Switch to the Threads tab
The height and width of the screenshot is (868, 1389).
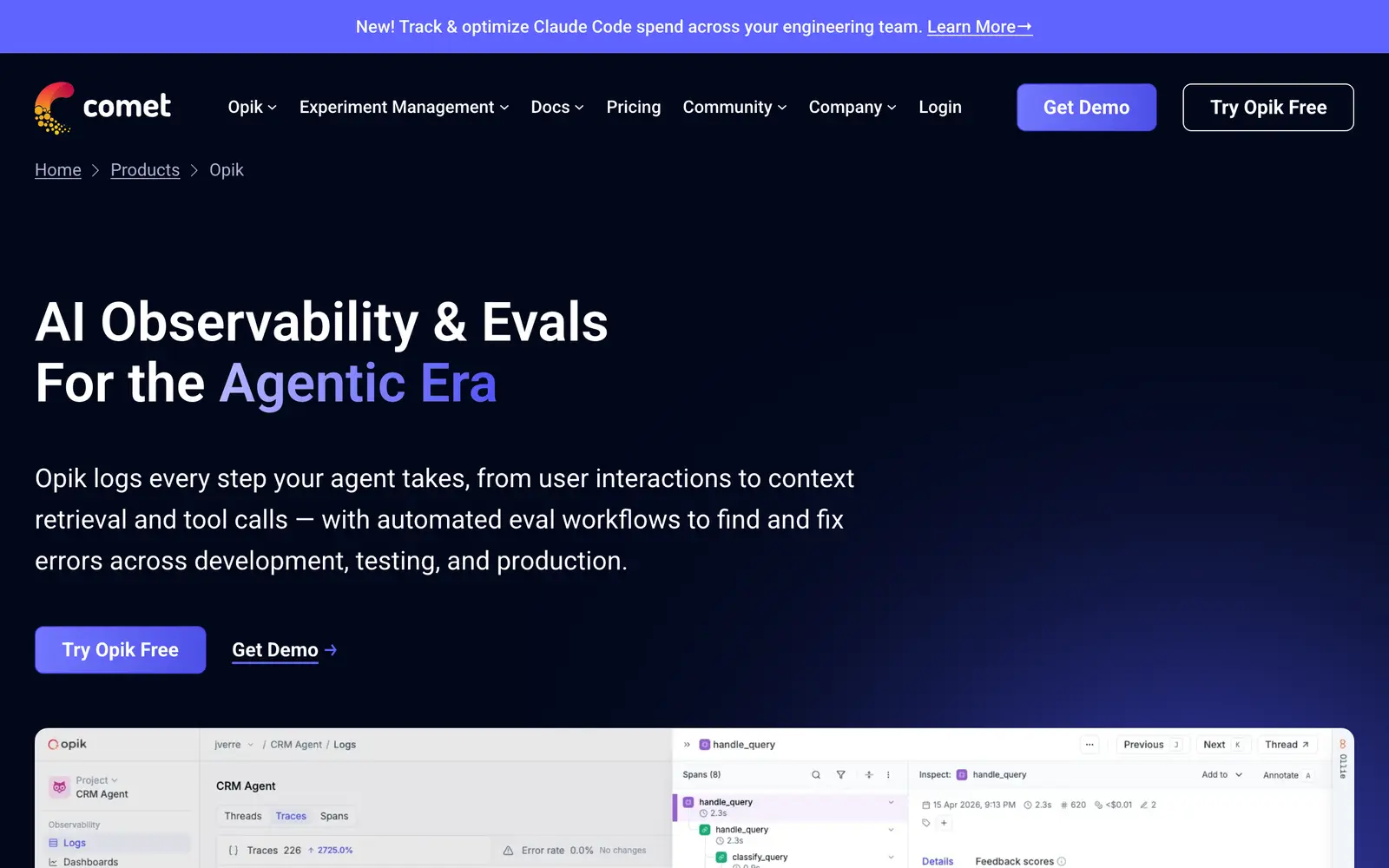pyautogui.click(x=243, y=816)
